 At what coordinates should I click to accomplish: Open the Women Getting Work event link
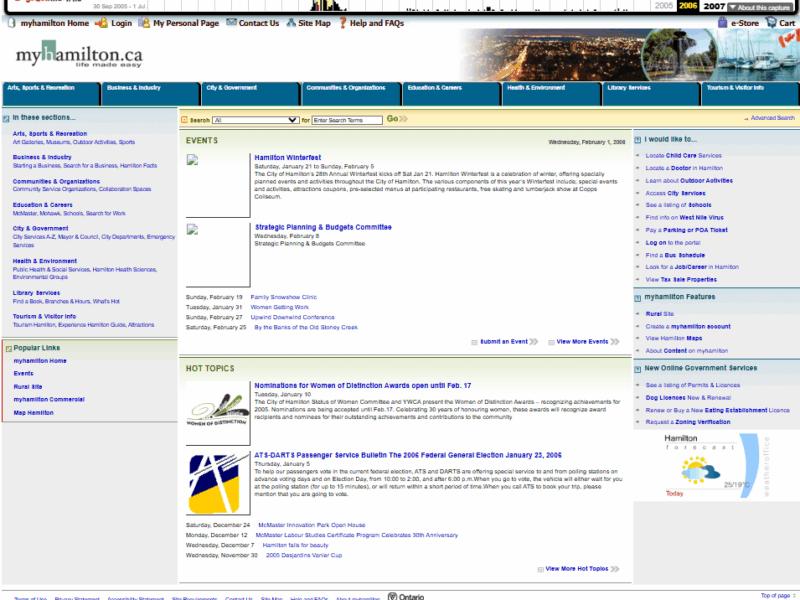280,307
